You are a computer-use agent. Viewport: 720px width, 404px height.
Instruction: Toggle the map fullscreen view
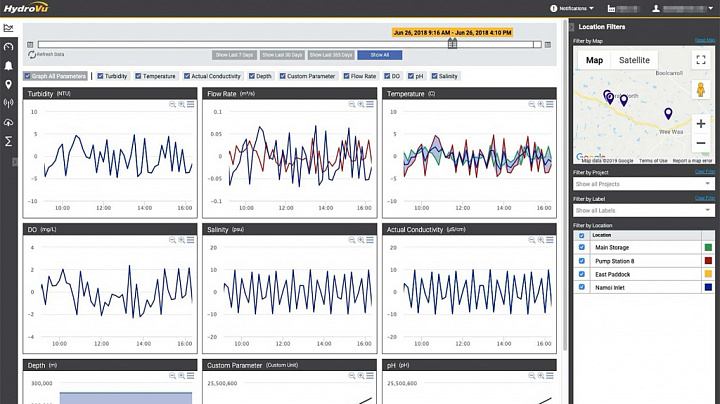pyautogui.click(x=701, y=60)
